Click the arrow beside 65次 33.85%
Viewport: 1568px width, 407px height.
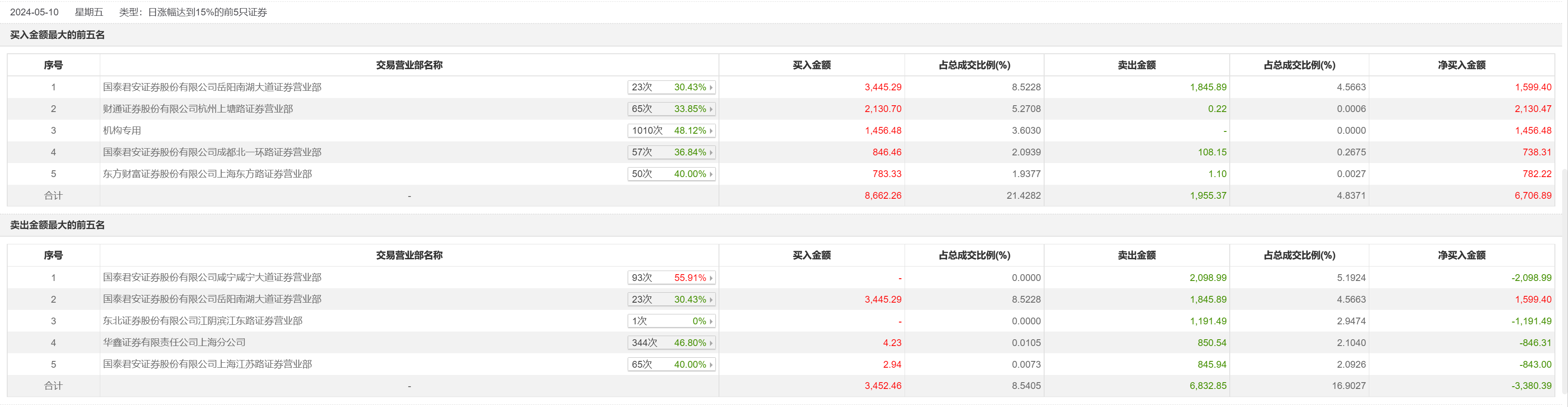[x=710, y=109]
